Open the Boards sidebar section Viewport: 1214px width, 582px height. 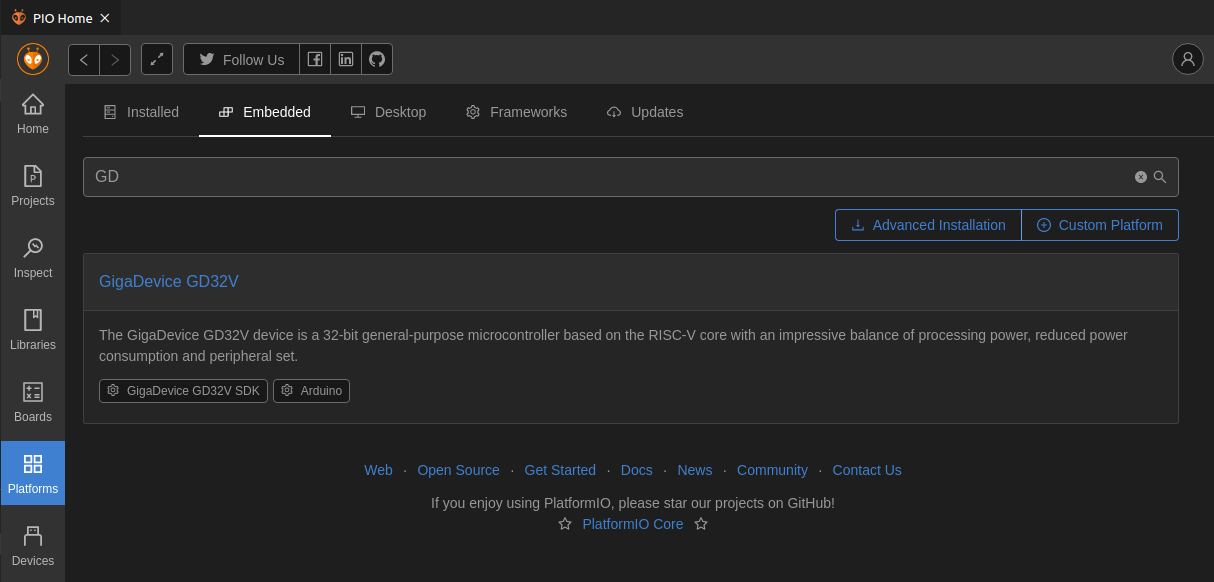tap(33, 402)
